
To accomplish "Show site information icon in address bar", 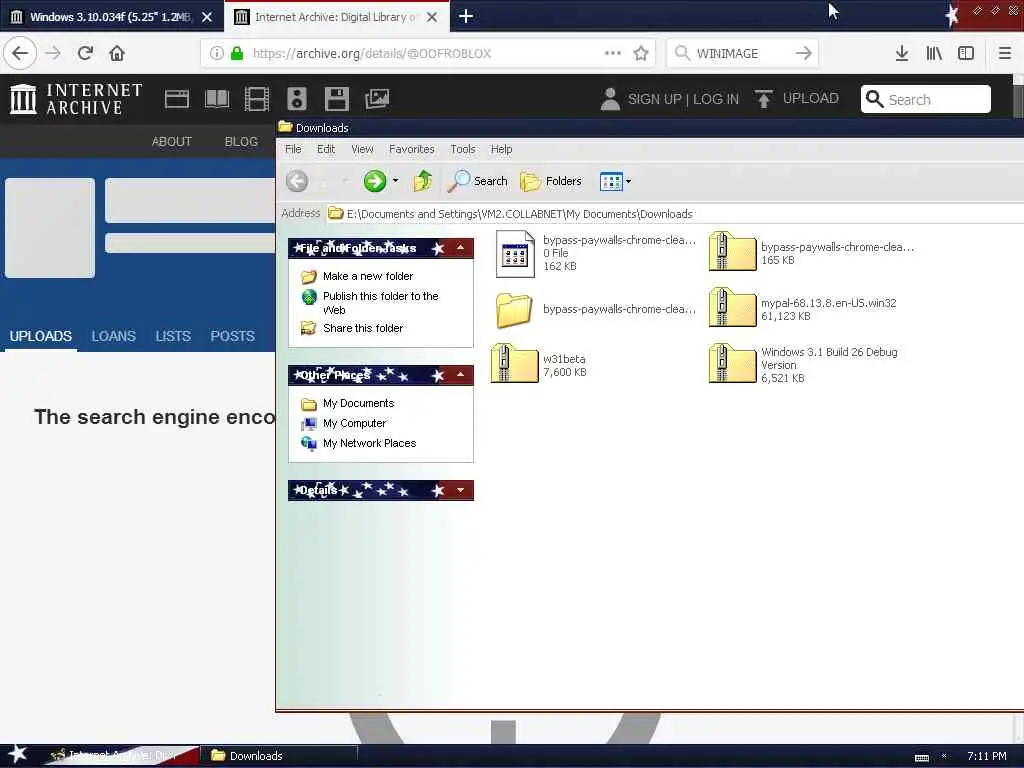I will pyautogui.click(x=217, y=54).
